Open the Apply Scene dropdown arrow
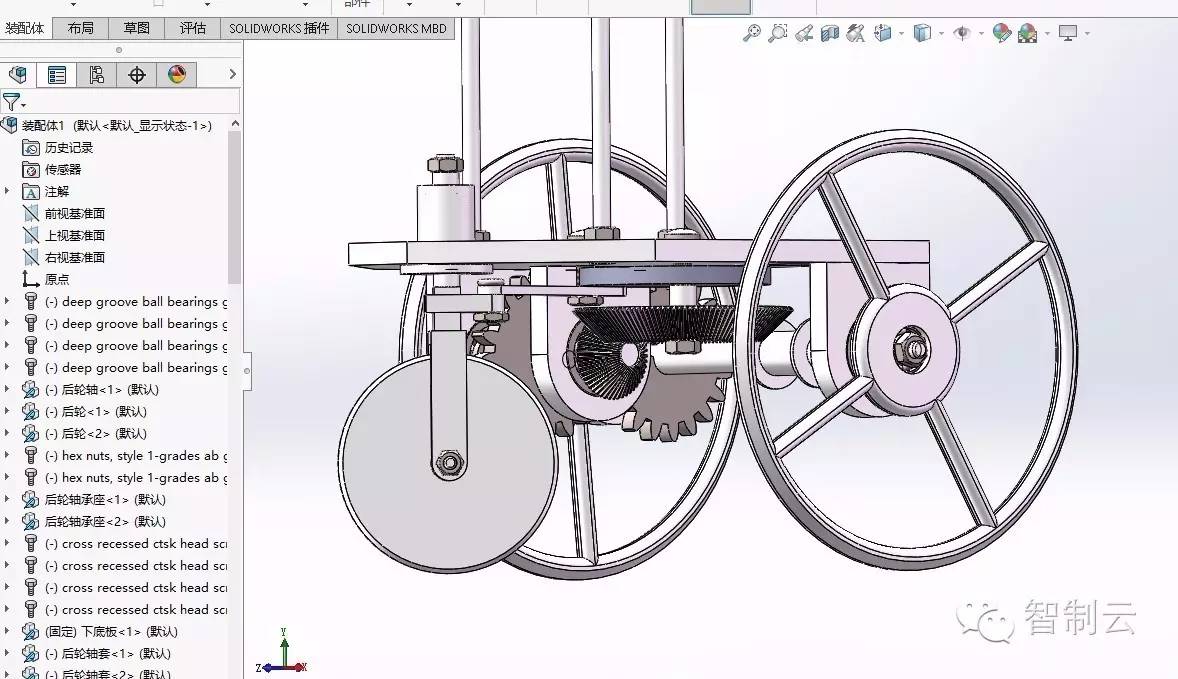Image resolution: width=1178 pixels, height=679 pixels. tap(1047, 34)
